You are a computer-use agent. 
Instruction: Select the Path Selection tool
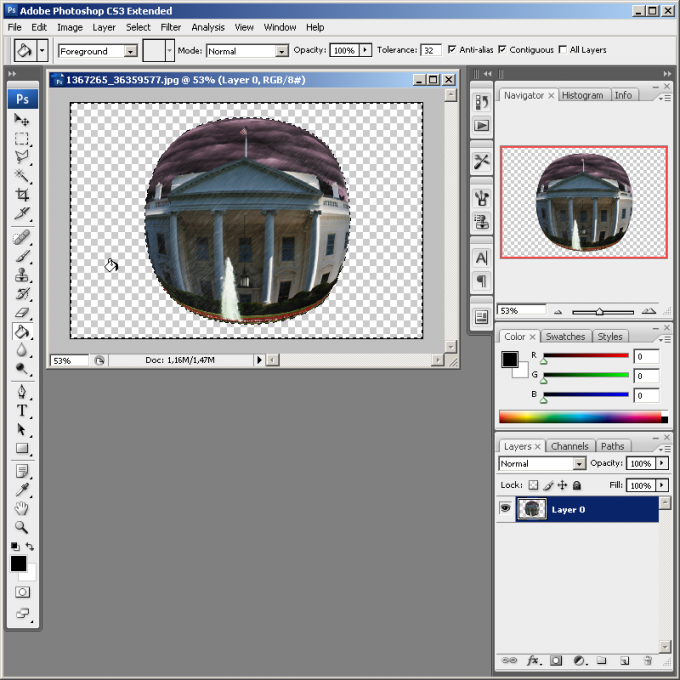(21, 429)
